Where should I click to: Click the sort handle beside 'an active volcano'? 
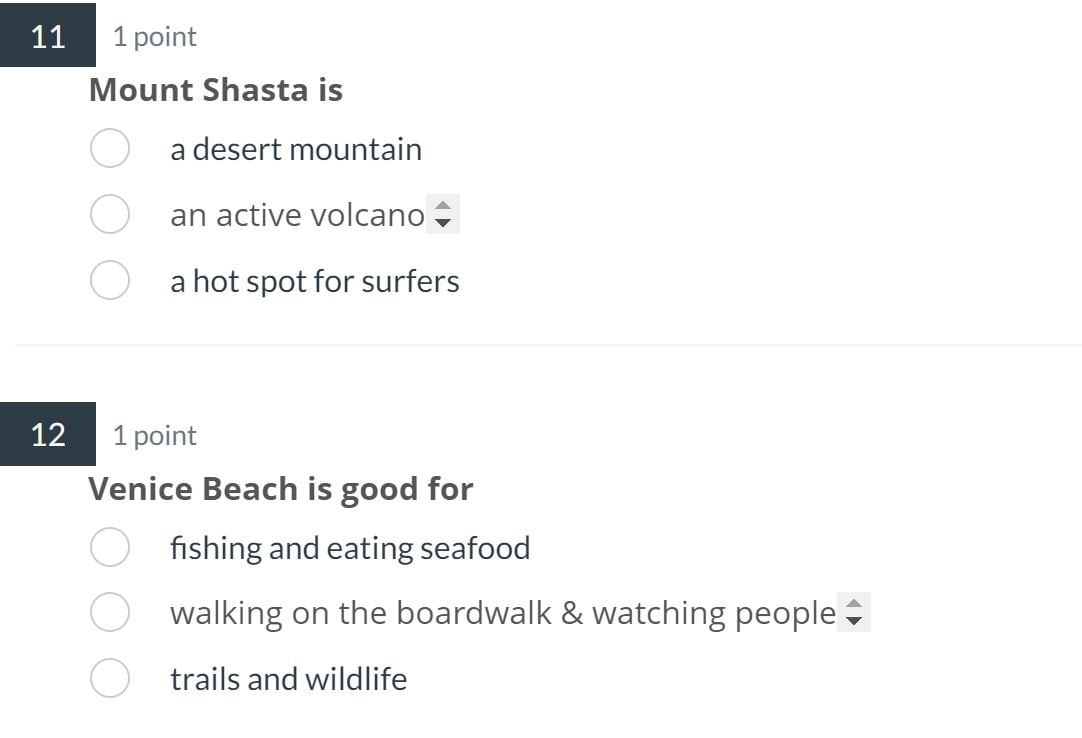tap(443, 215)
